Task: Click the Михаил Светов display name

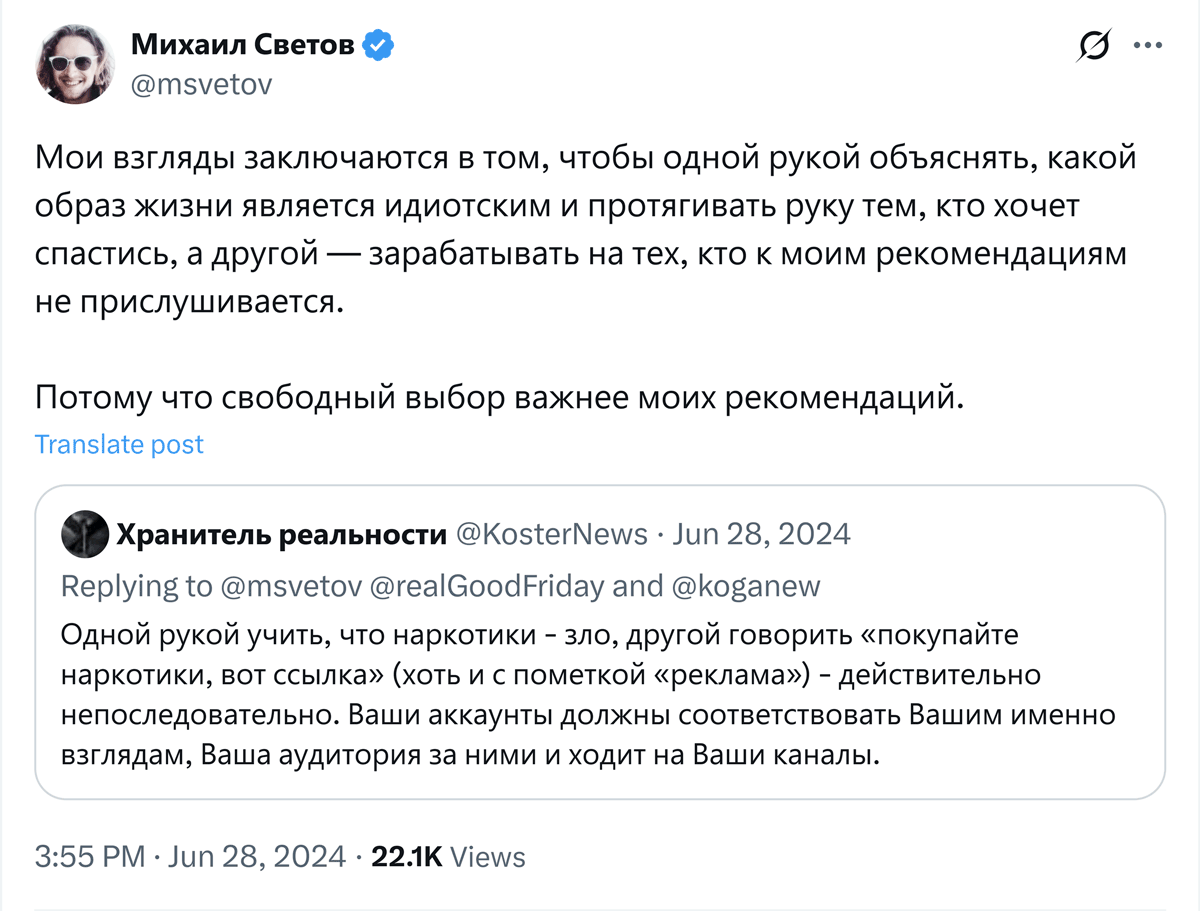Action: [243, 45]
